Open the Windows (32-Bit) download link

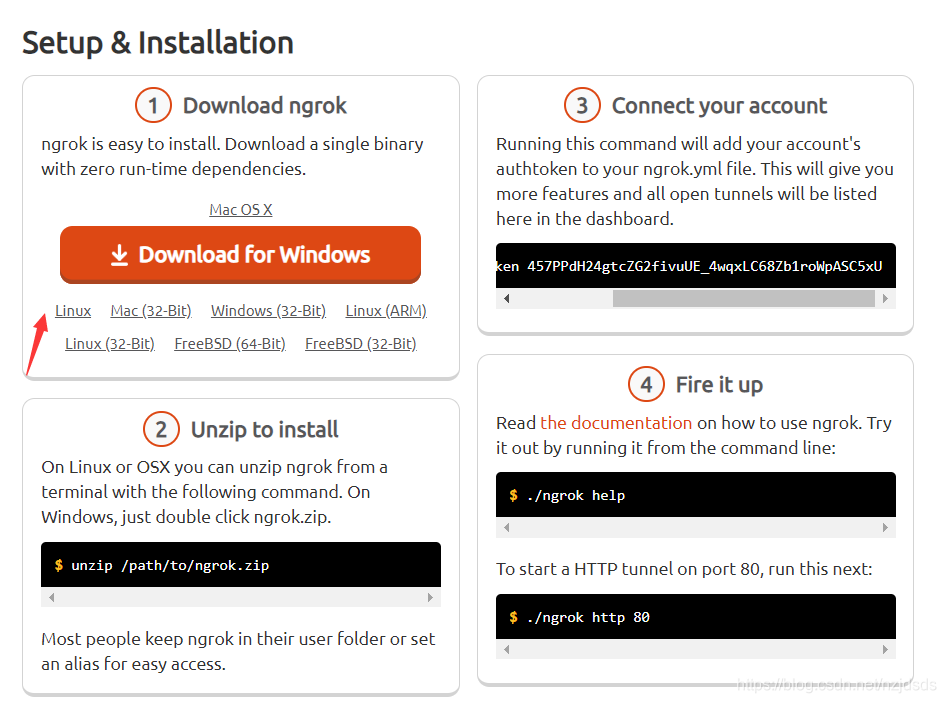268,310
